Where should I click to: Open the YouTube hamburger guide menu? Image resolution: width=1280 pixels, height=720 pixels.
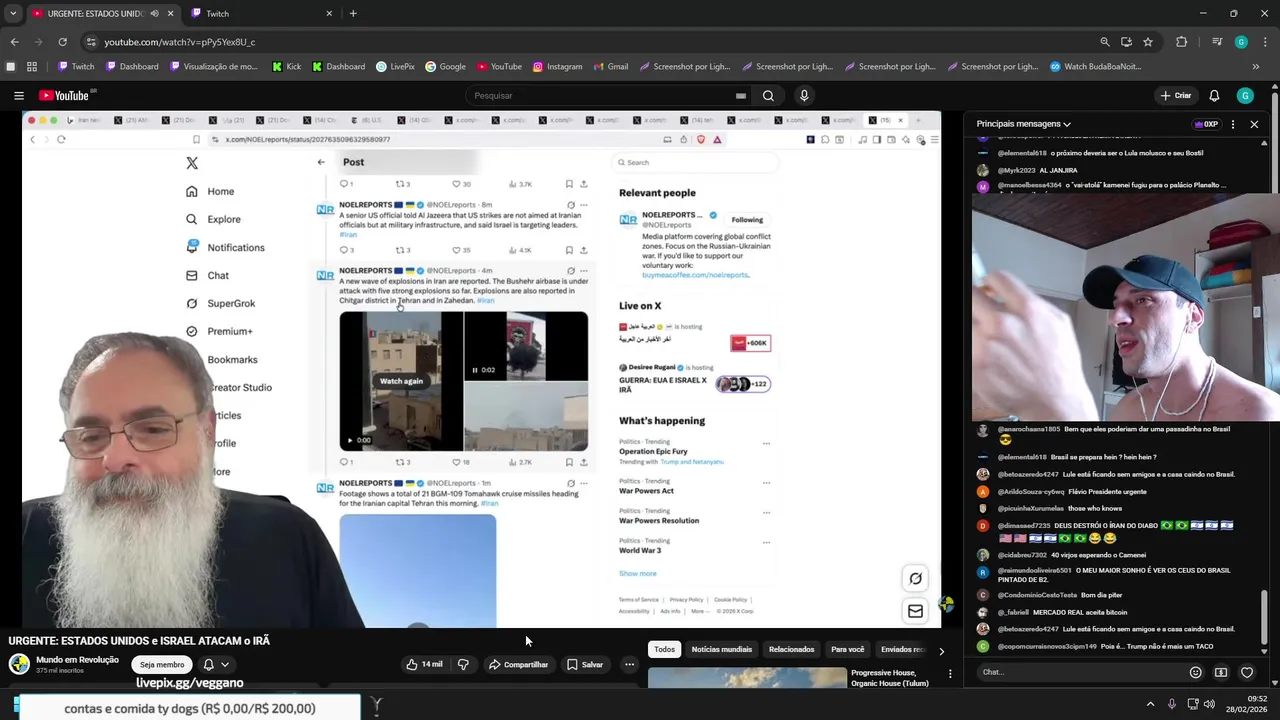coord(18,95)
